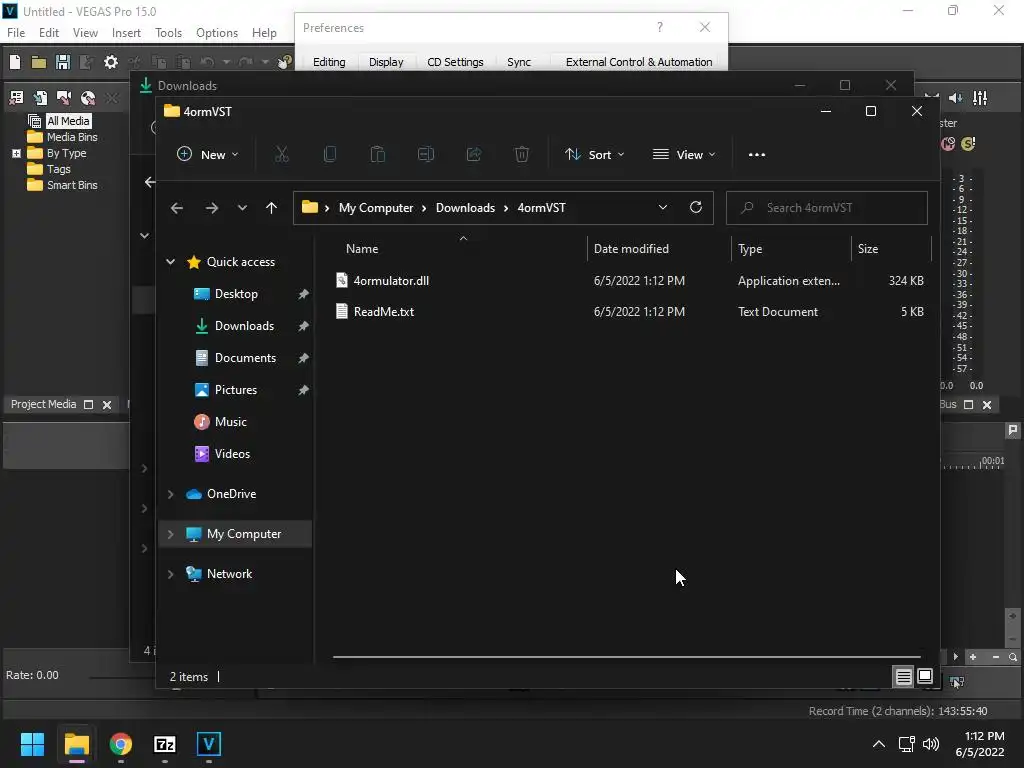1024x768 pixels.
Task: Toggle the yellow Solo button on Master
Action: [x=968, y=144]
